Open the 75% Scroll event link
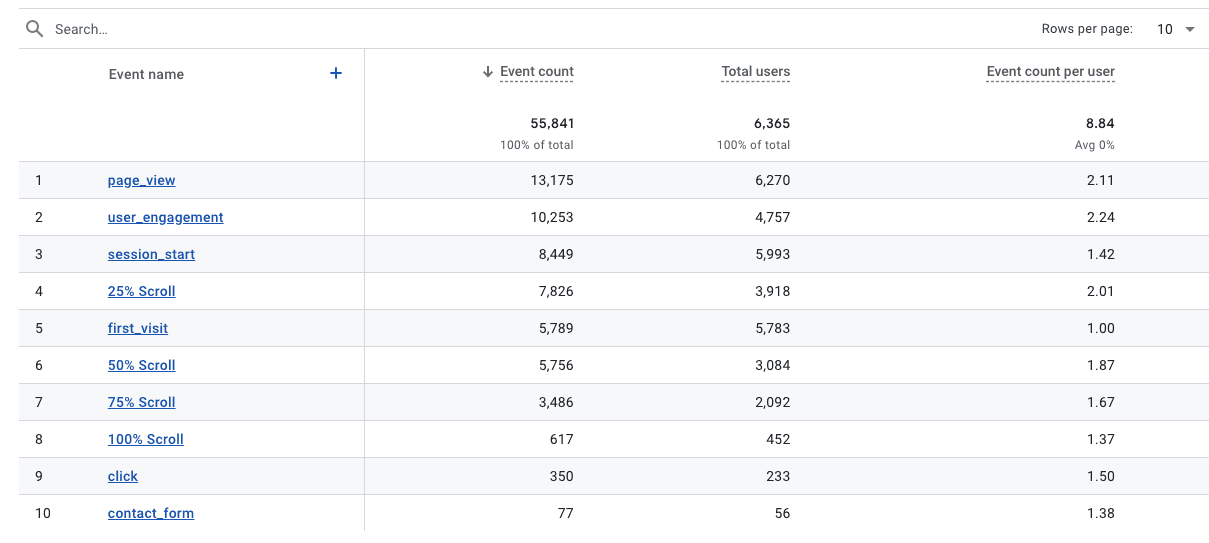The width and height of the screenshot is (1209, 543). pos(141,403)
